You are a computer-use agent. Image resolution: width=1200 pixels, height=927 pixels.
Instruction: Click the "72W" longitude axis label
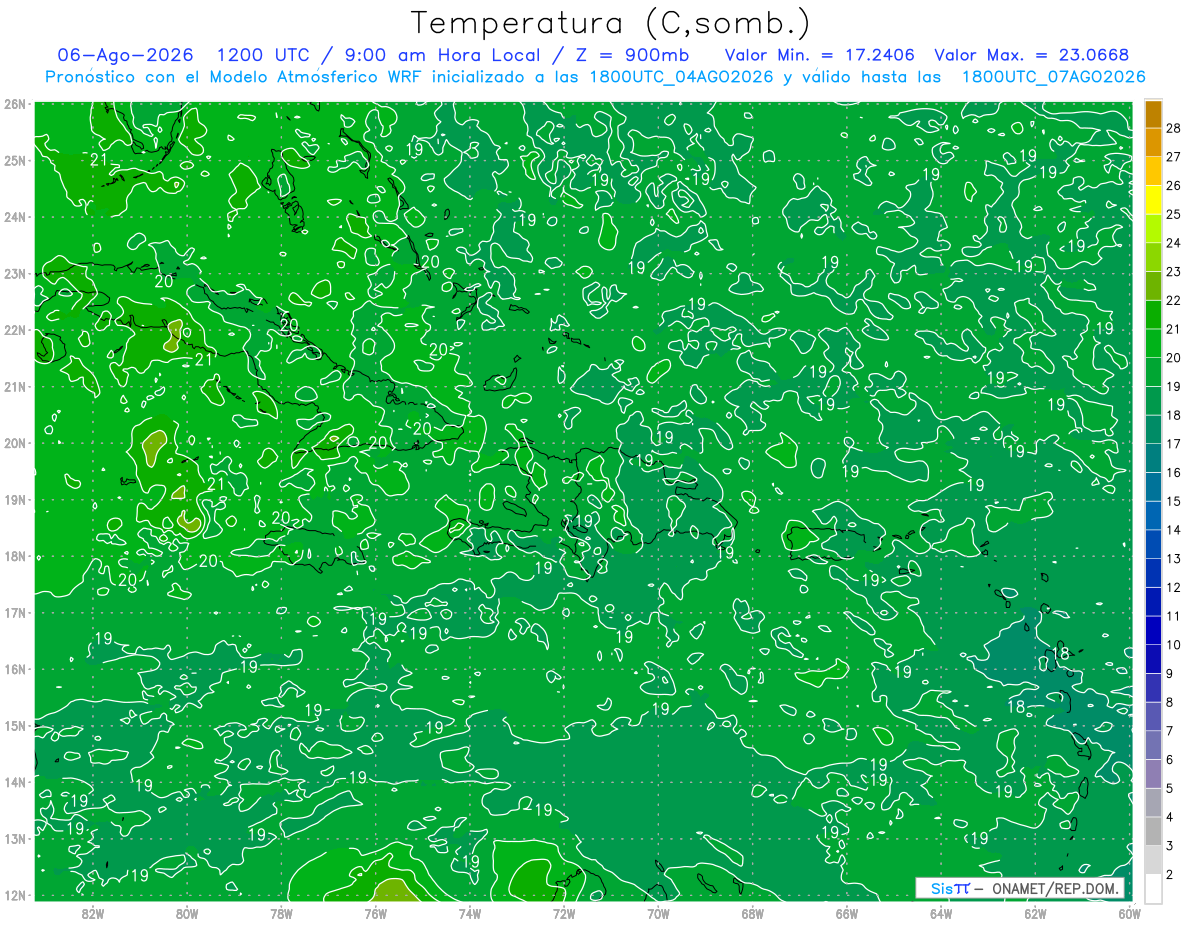tap(564, 913)
